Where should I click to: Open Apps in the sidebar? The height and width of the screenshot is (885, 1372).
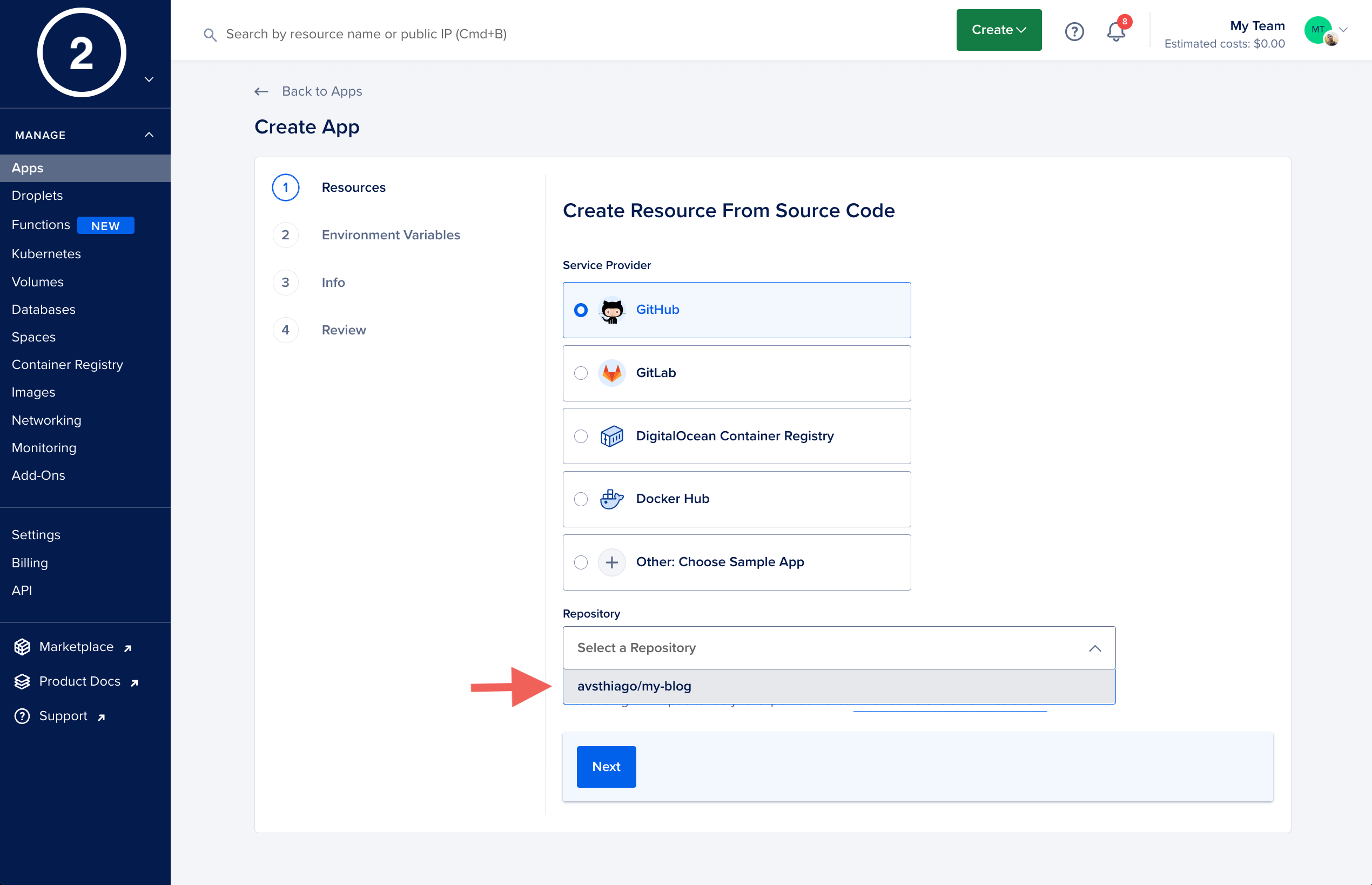85,169
